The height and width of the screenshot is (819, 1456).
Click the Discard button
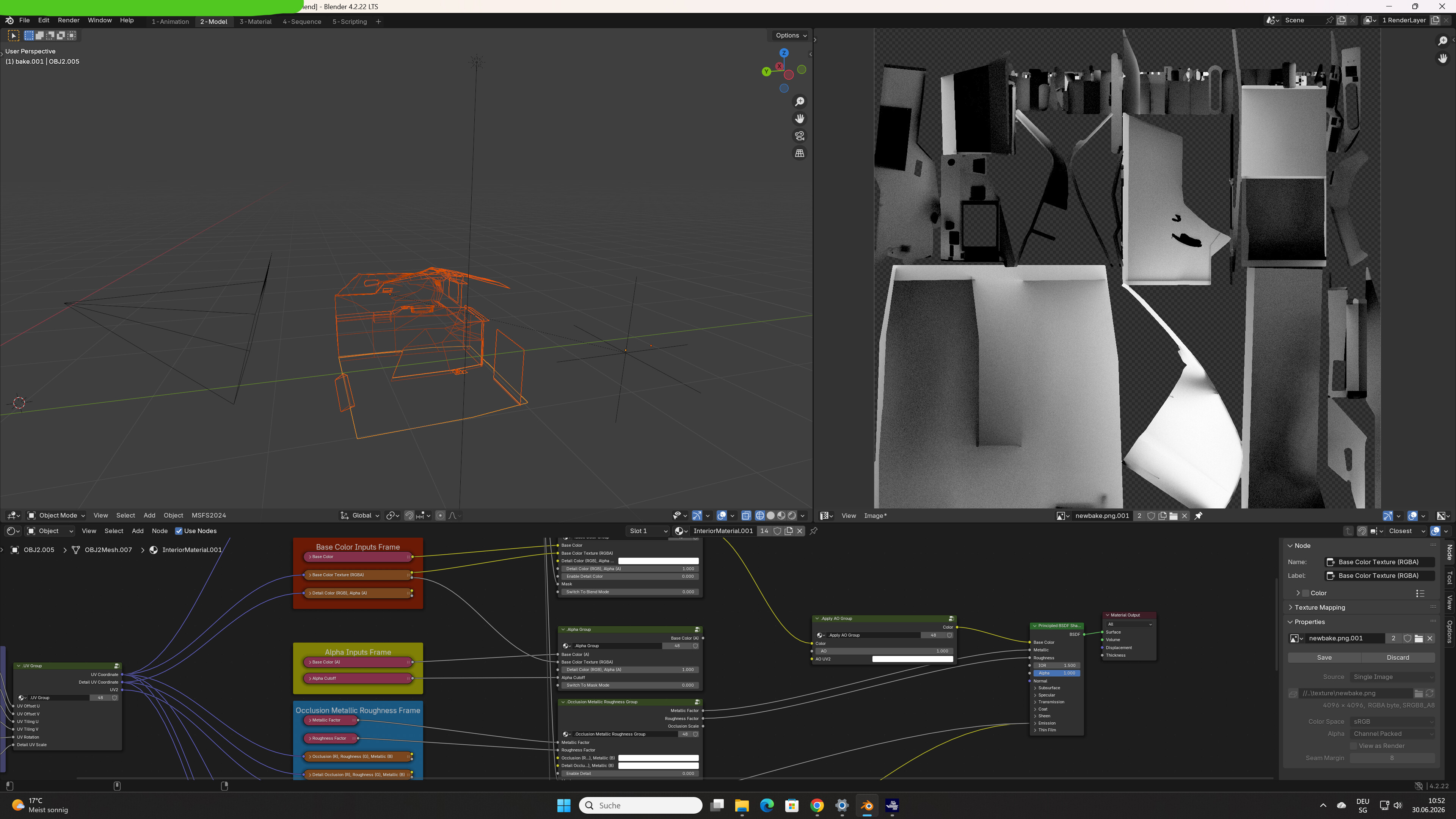tap(1398, 658)
